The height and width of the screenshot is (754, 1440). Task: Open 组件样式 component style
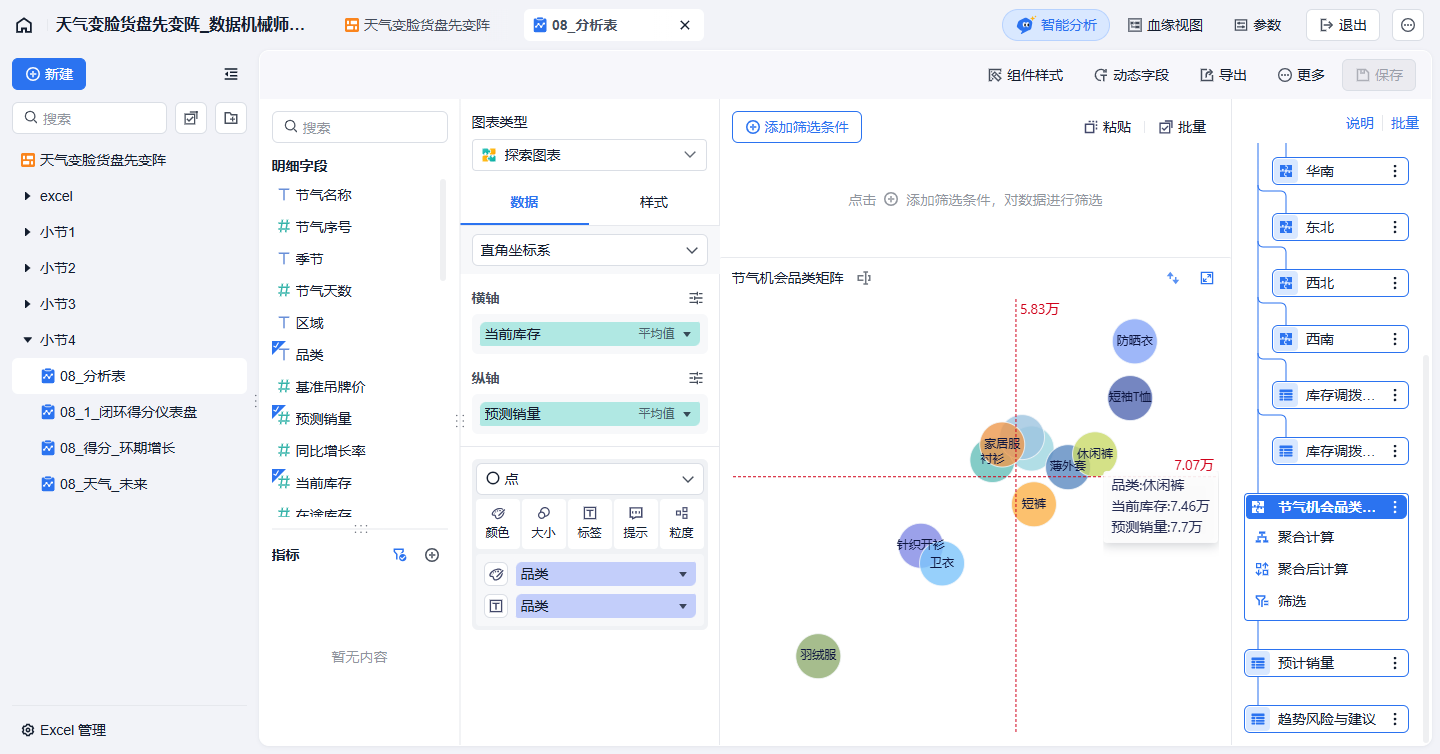tap(1025, 75)
